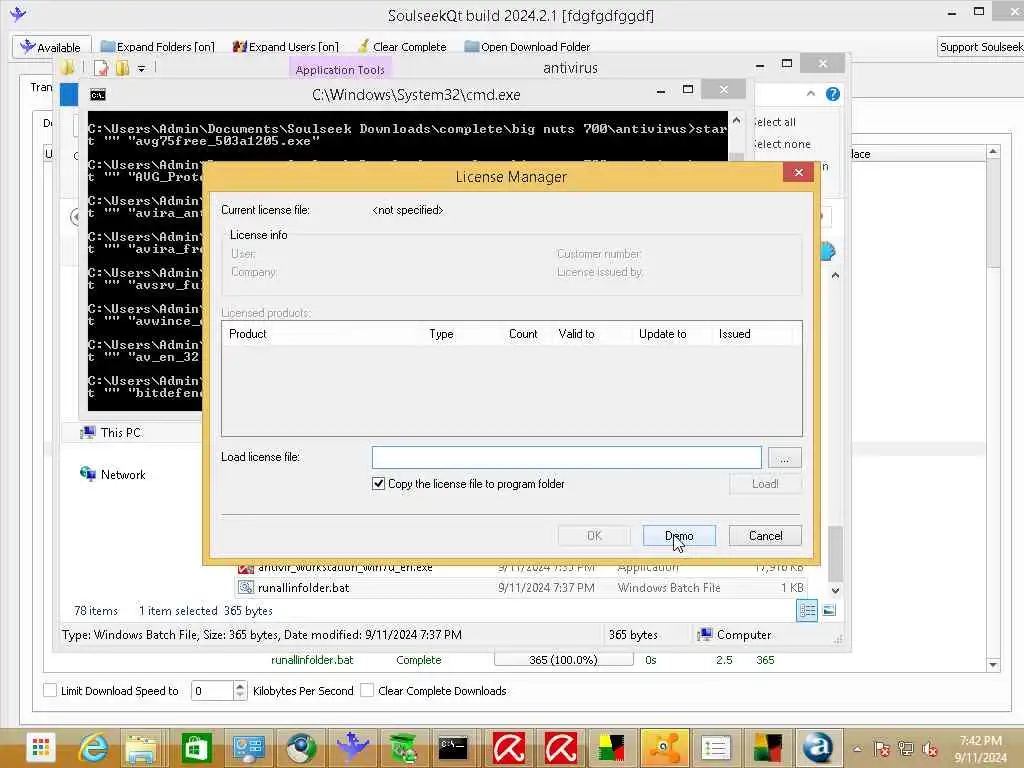This screenshot has height=768, width=1024.
Task: Open the second Avira red umbrella taskbar icon
Action: click(560, 748)
